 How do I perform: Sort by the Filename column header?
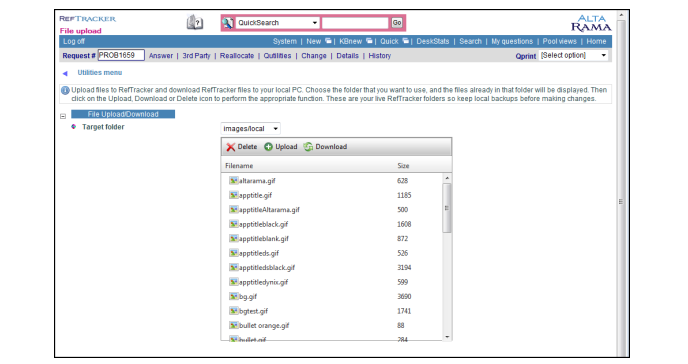[x=239, y=166]
